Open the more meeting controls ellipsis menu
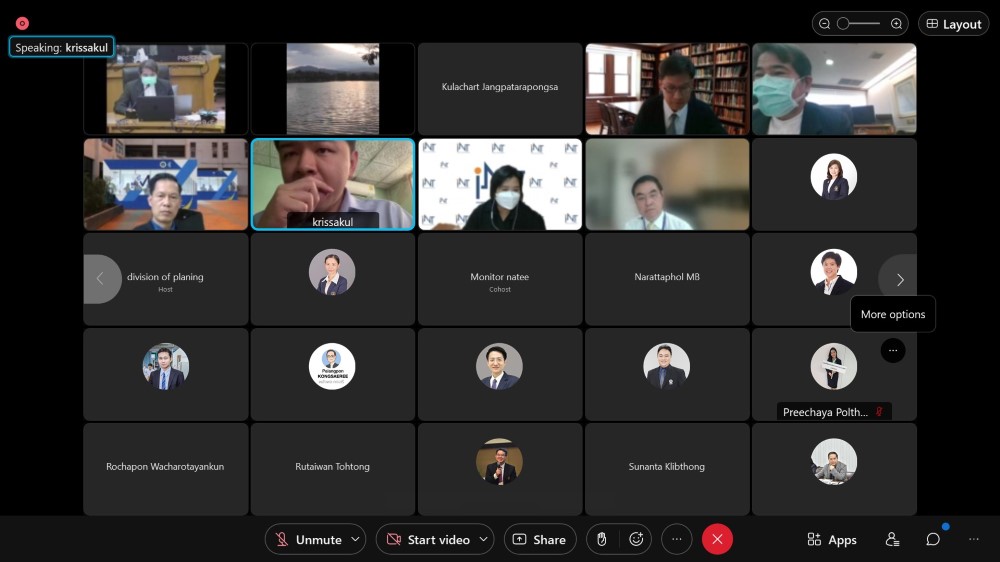This screenshot has width=1000, height=562. pyautogui.click(x=676, y=540)
